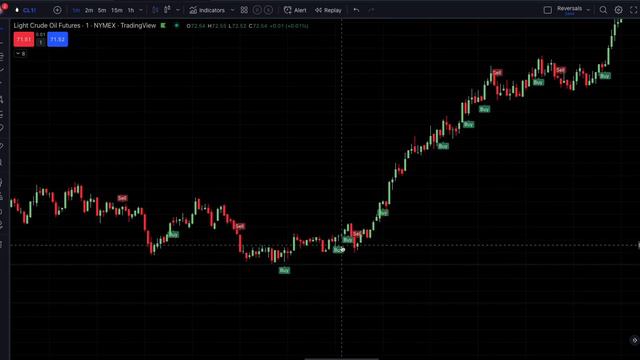This screenshot has height=360, width=640.
Task: Collapse the indicator legend with arrow
Action: 20,53
